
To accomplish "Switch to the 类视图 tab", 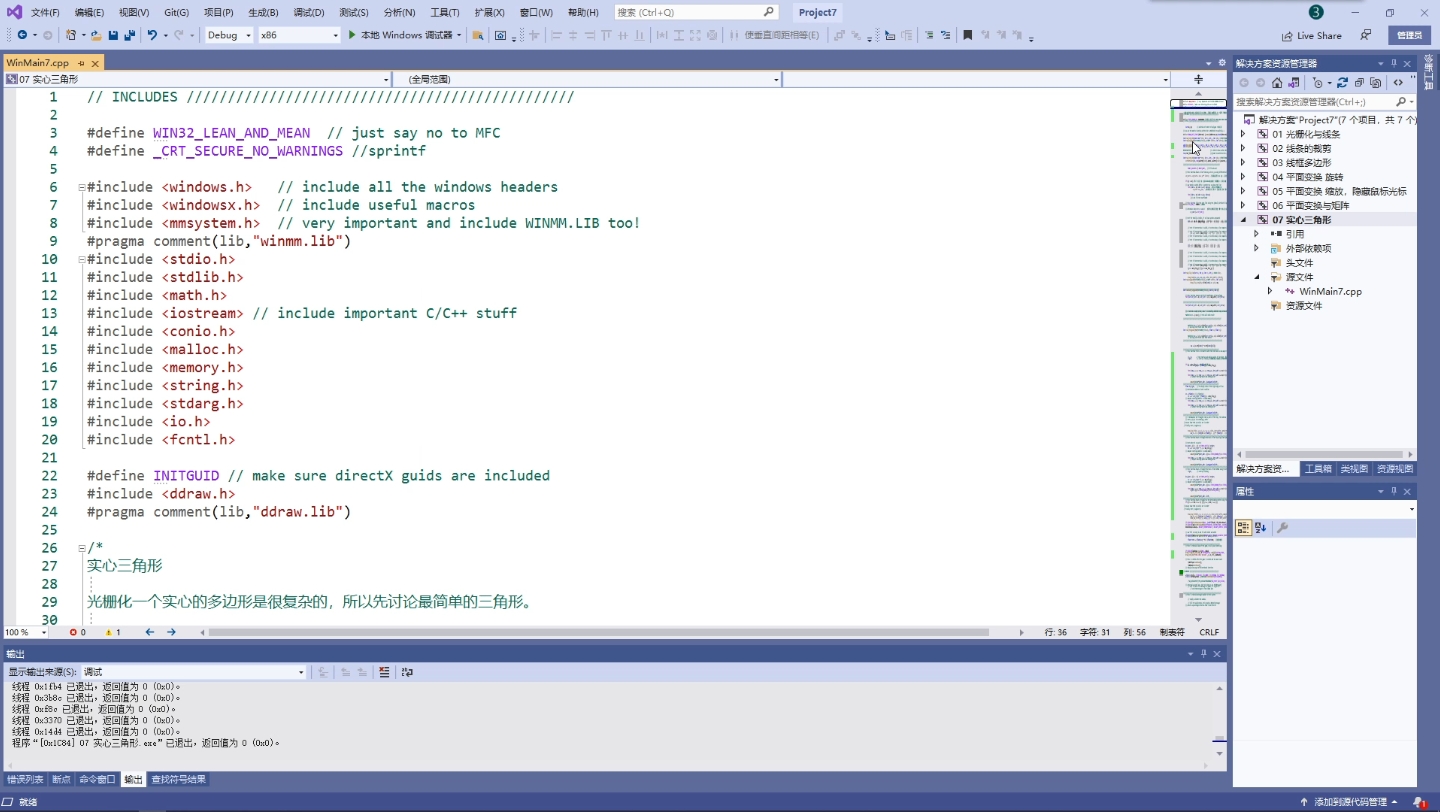I will (x=1353, y=469).
